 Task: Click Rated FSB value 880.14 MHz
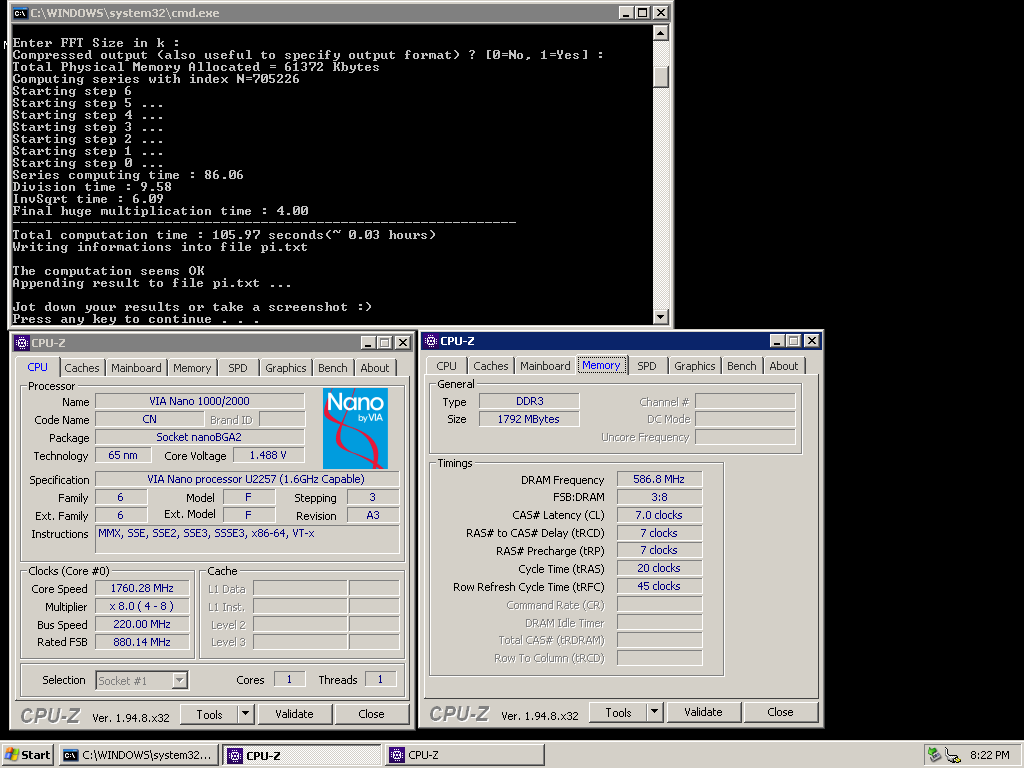142,642
